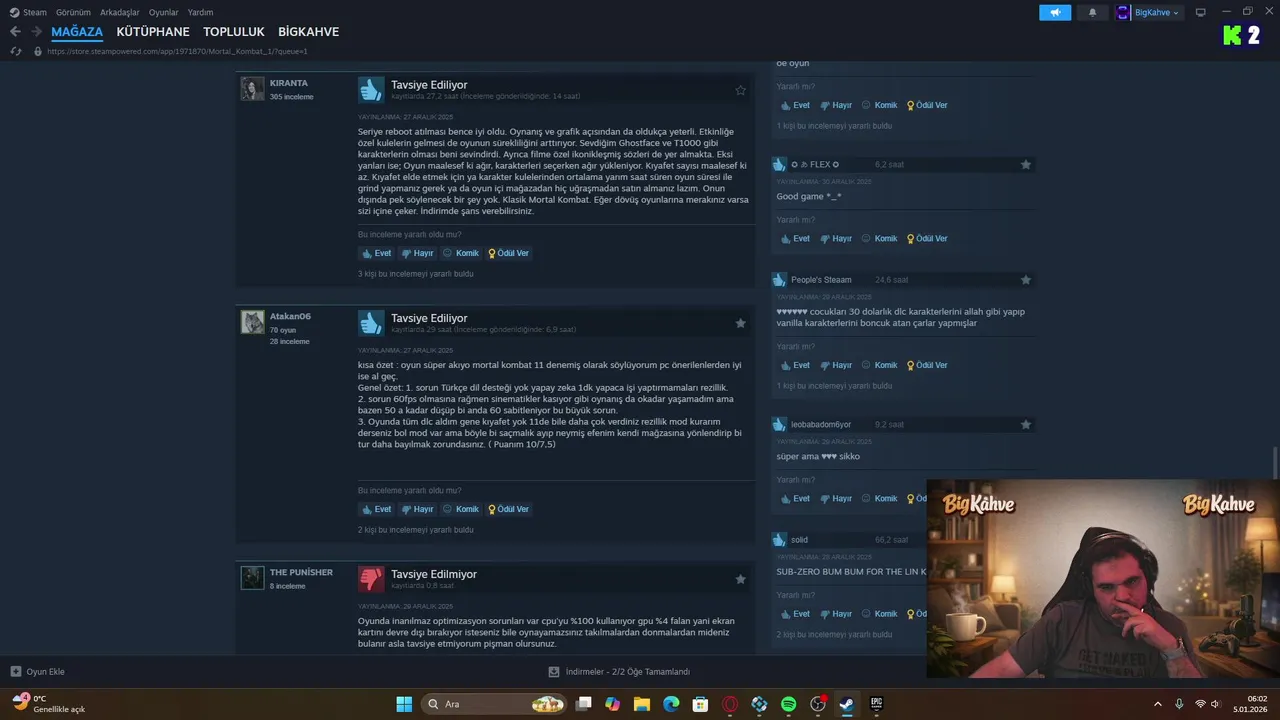
Task: Vote Evet on FLEX's Good game review
Action: tap(796, 239)
